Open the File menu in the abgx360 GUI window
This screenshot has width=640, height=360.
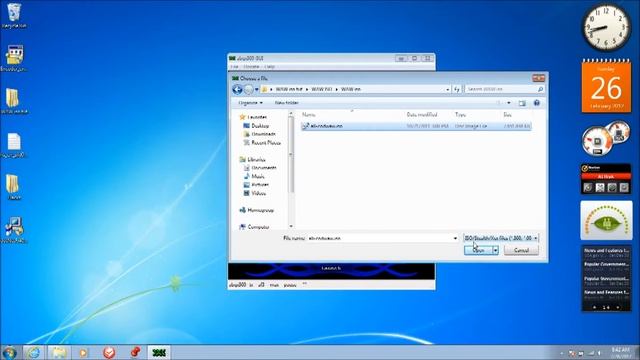tap(234, 67)
